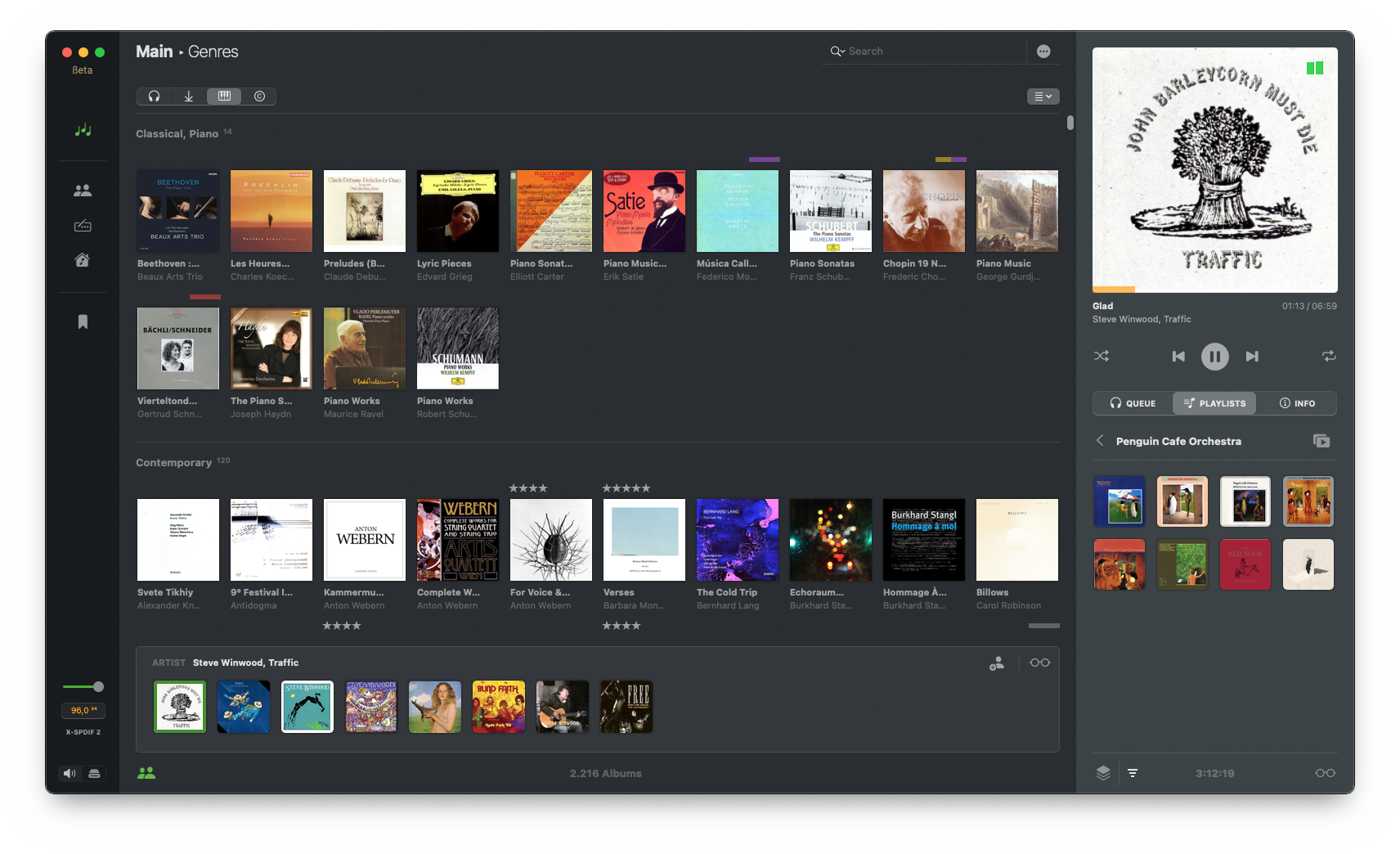Open the Beethoven Beaux Arts Trio album cover
This screenshot has height=854, width=1400.
[x=178, y=211]
